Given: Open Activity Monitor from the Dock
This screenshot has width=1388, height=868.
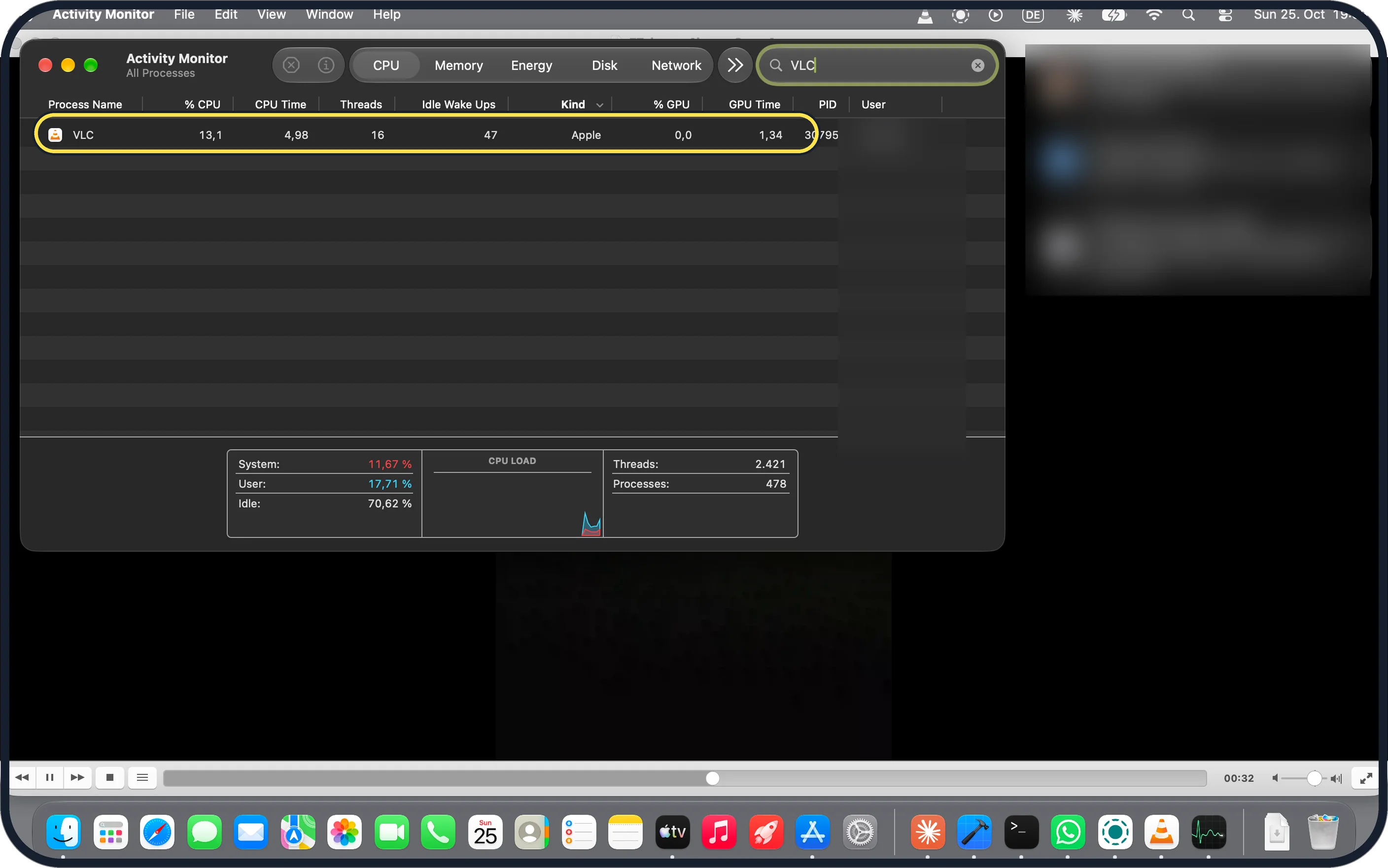Looking at the screenshot, I should [1208, 833].
